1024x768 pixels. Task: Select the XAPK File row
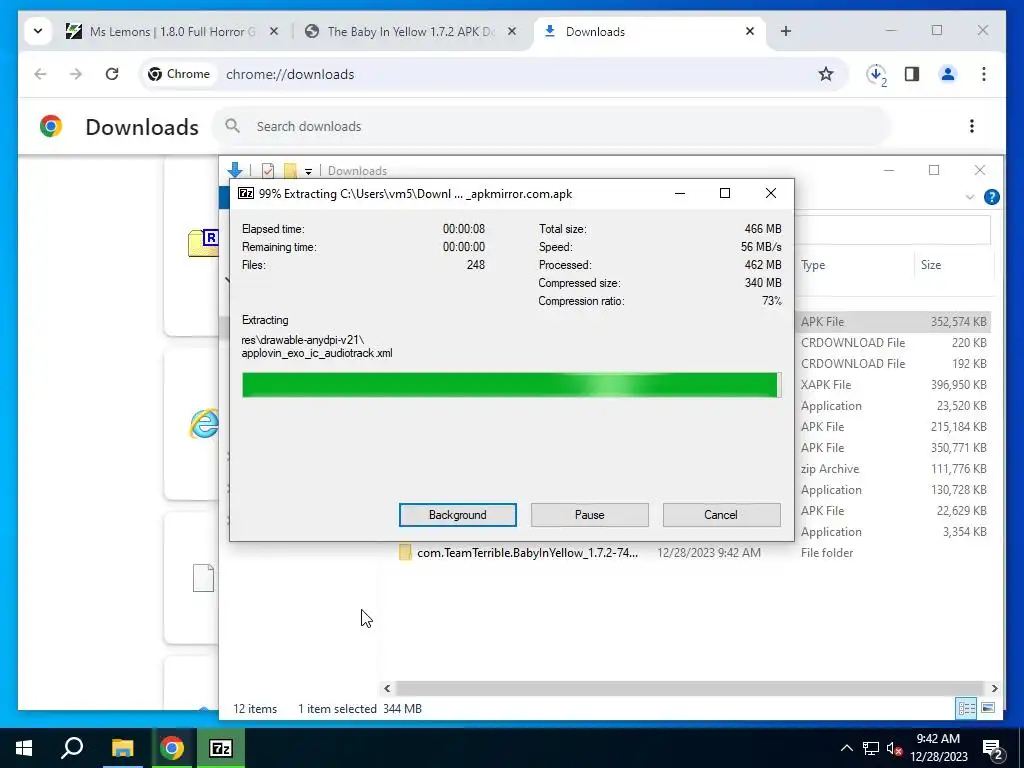(x=892, y=385)
